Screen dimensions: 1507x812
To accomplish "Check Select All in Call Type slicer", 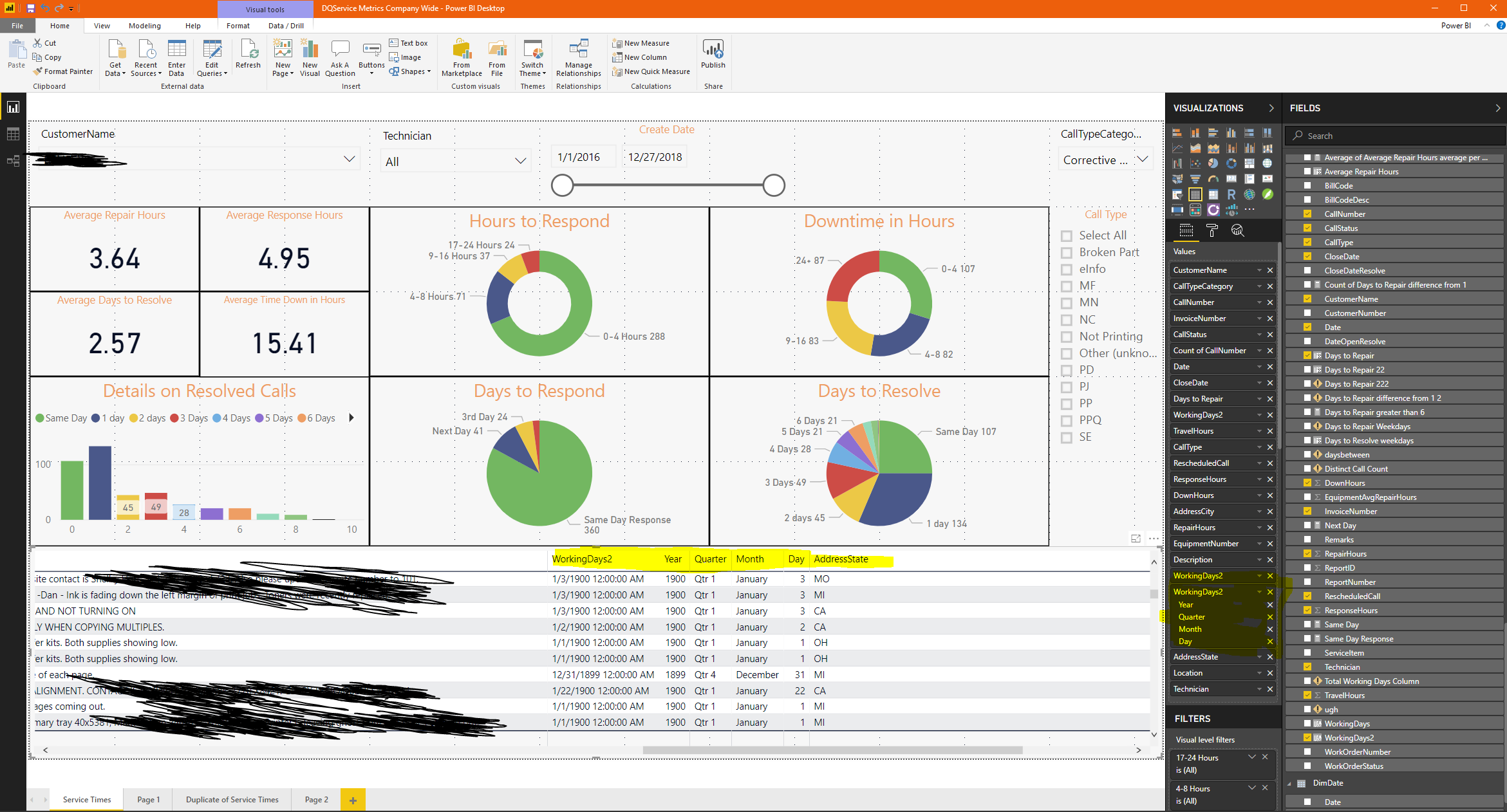I will [x=1067, y=236].
